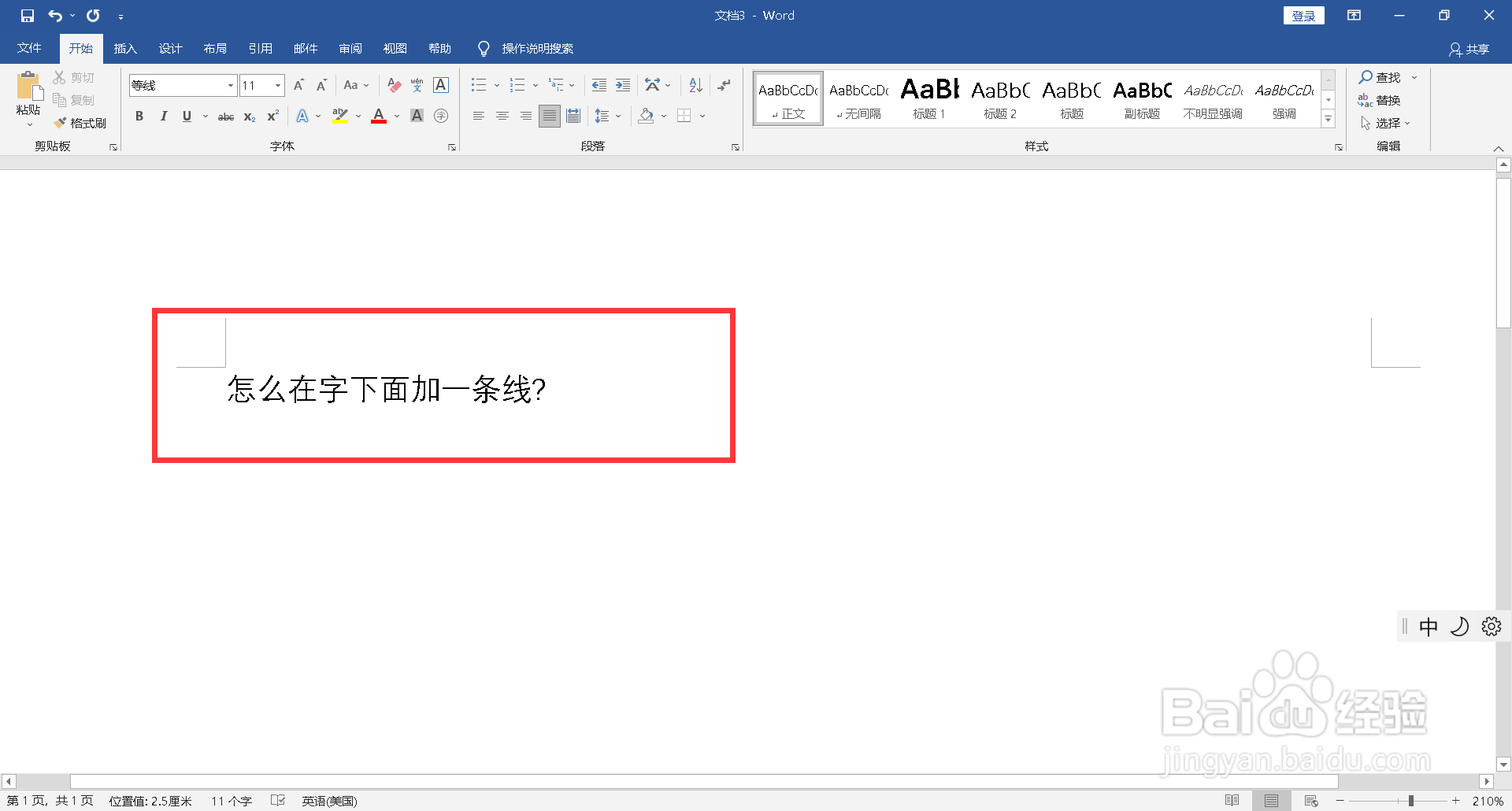Undo the last action
Viewport: 1512px width, 811px height.
[55, 16]
